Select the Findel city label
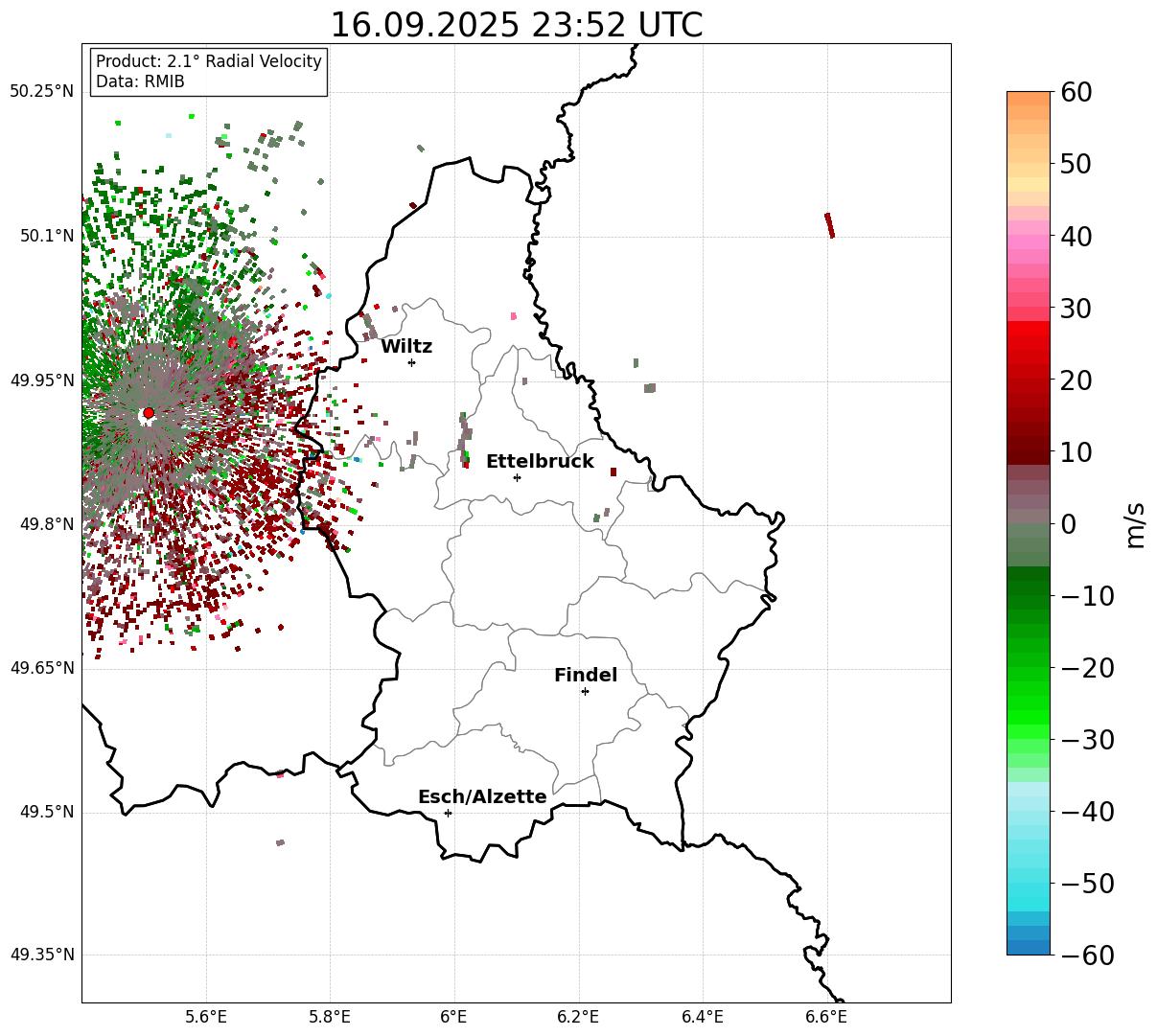The image size is (1157, 1036). click(586, 676)
